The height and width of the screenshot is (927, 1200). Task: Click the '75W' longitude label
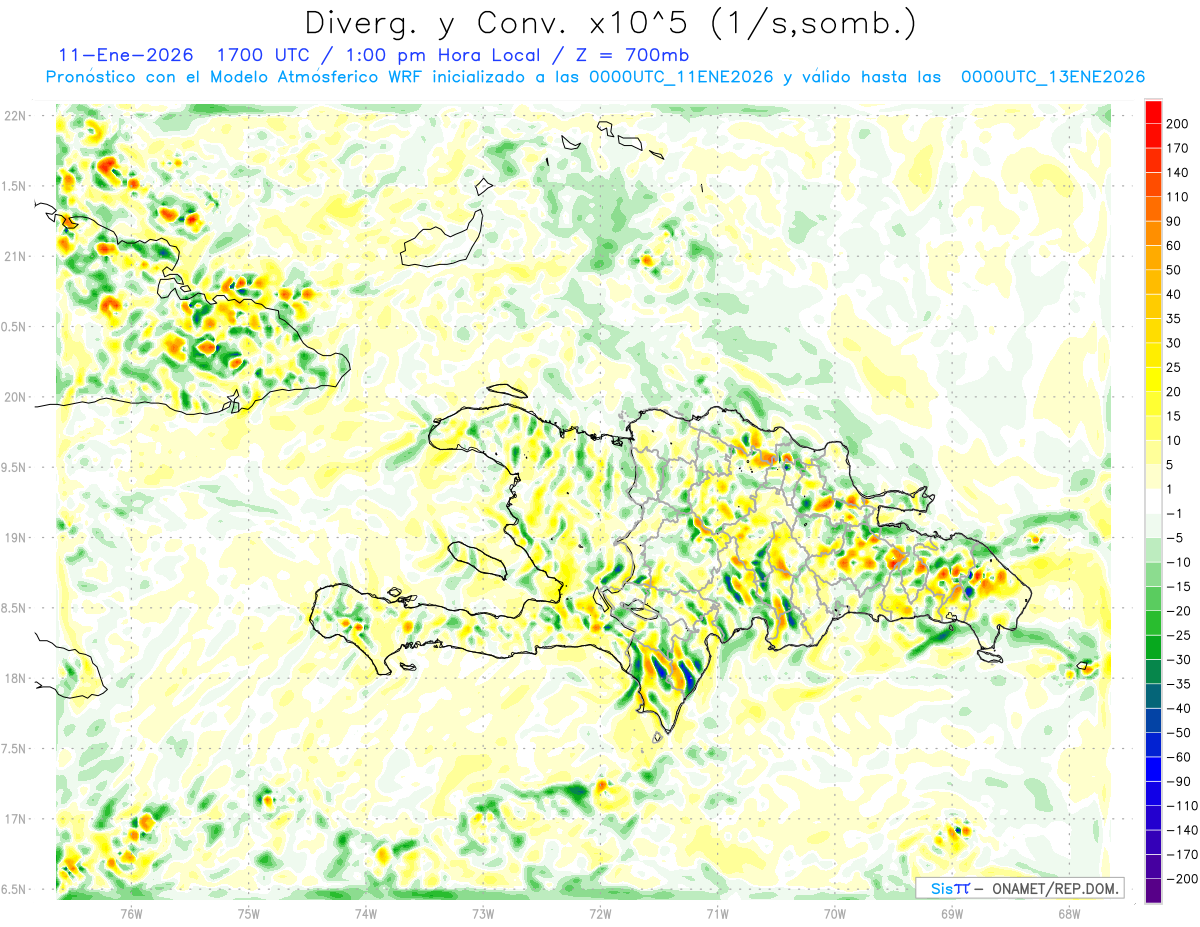[x=248, y=912]
